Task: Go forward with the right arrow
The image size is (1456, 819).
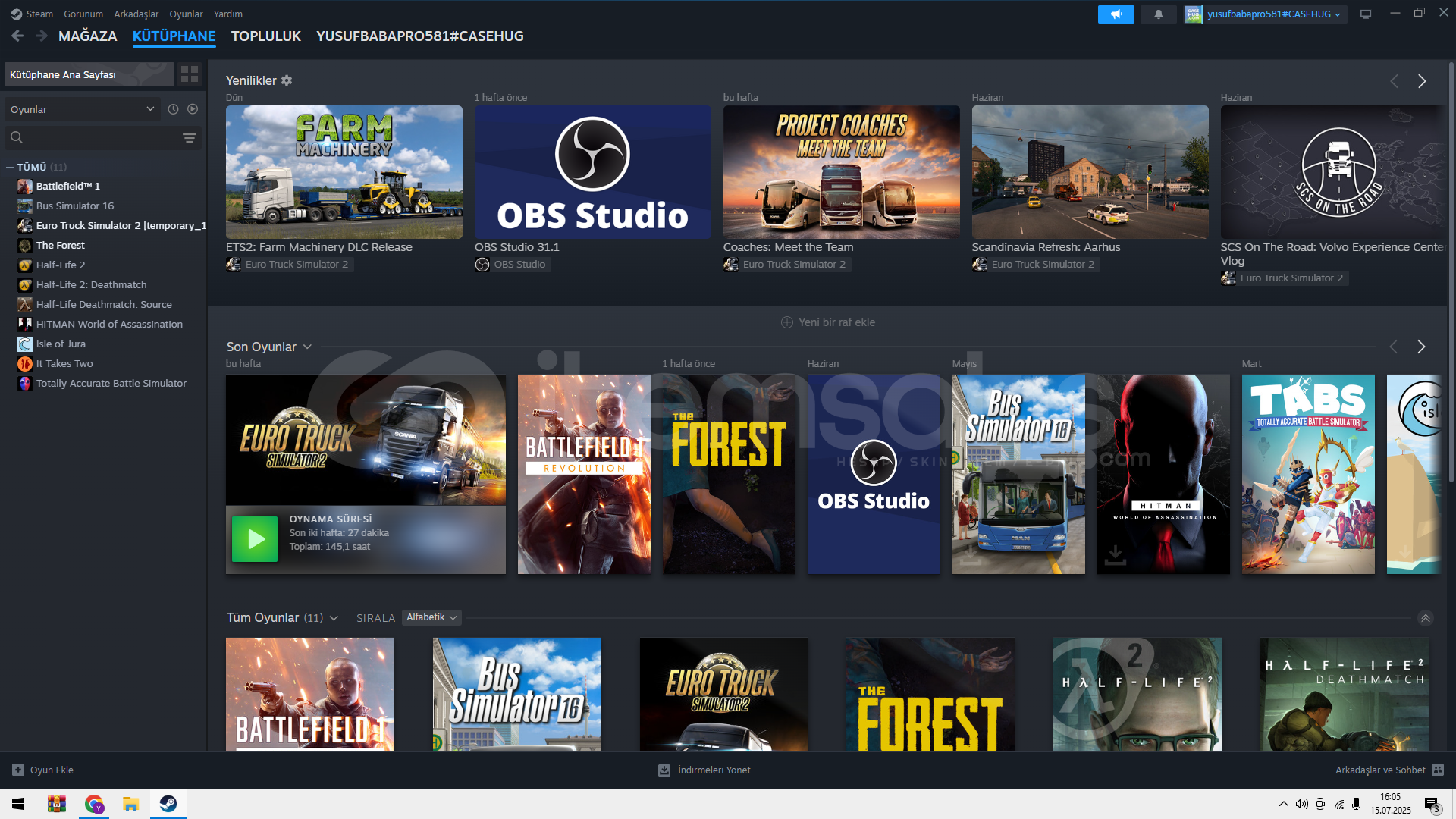Action: 42,36
